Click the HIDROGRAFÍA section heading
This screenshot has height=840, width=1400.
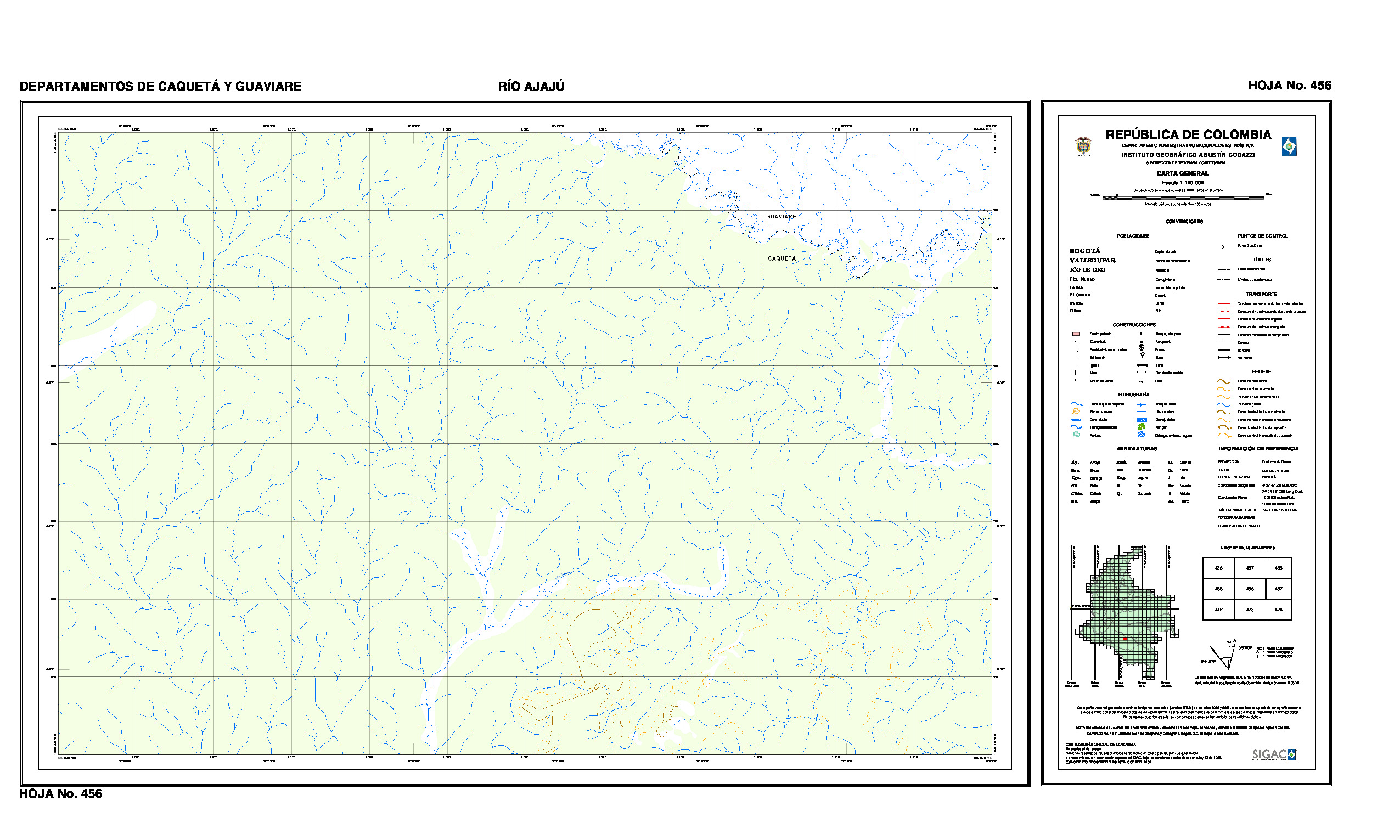point(1133,394)
